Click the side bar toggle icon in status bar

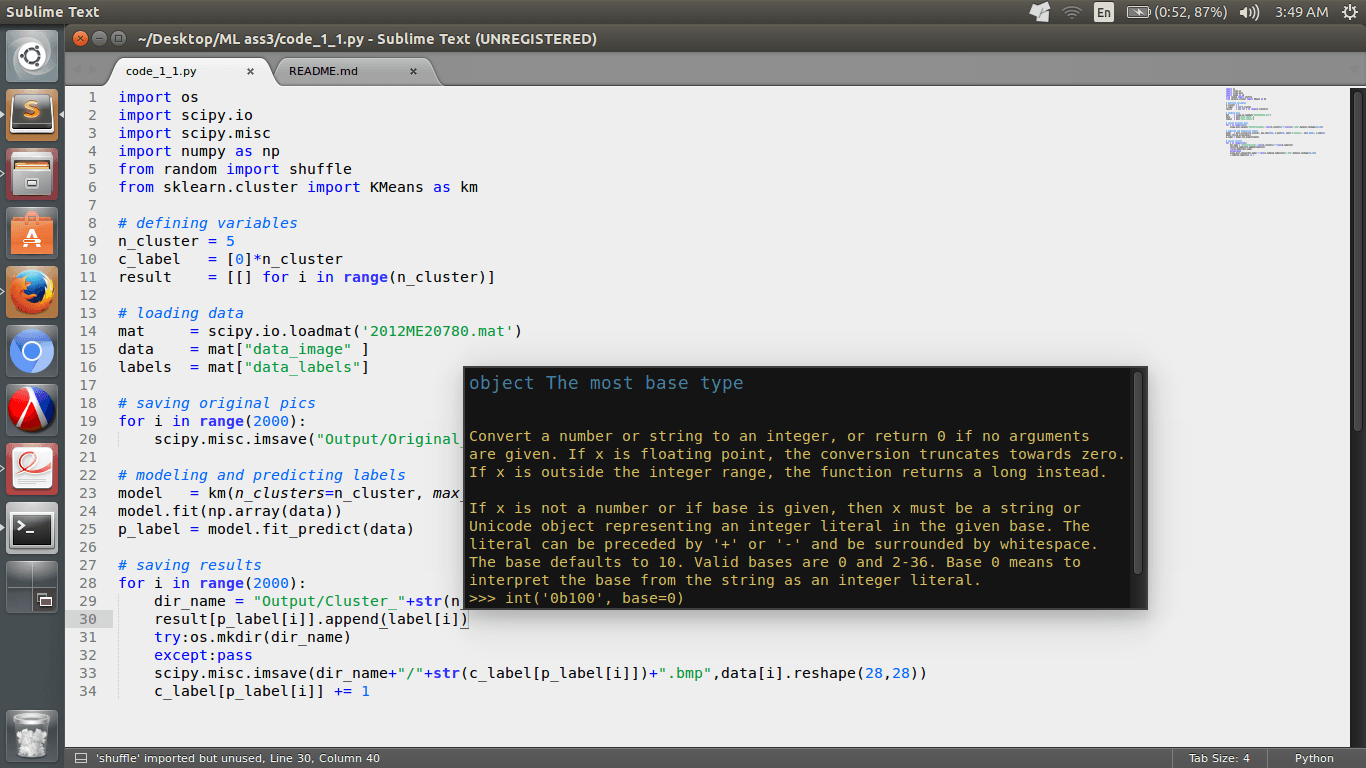[79, 758]
